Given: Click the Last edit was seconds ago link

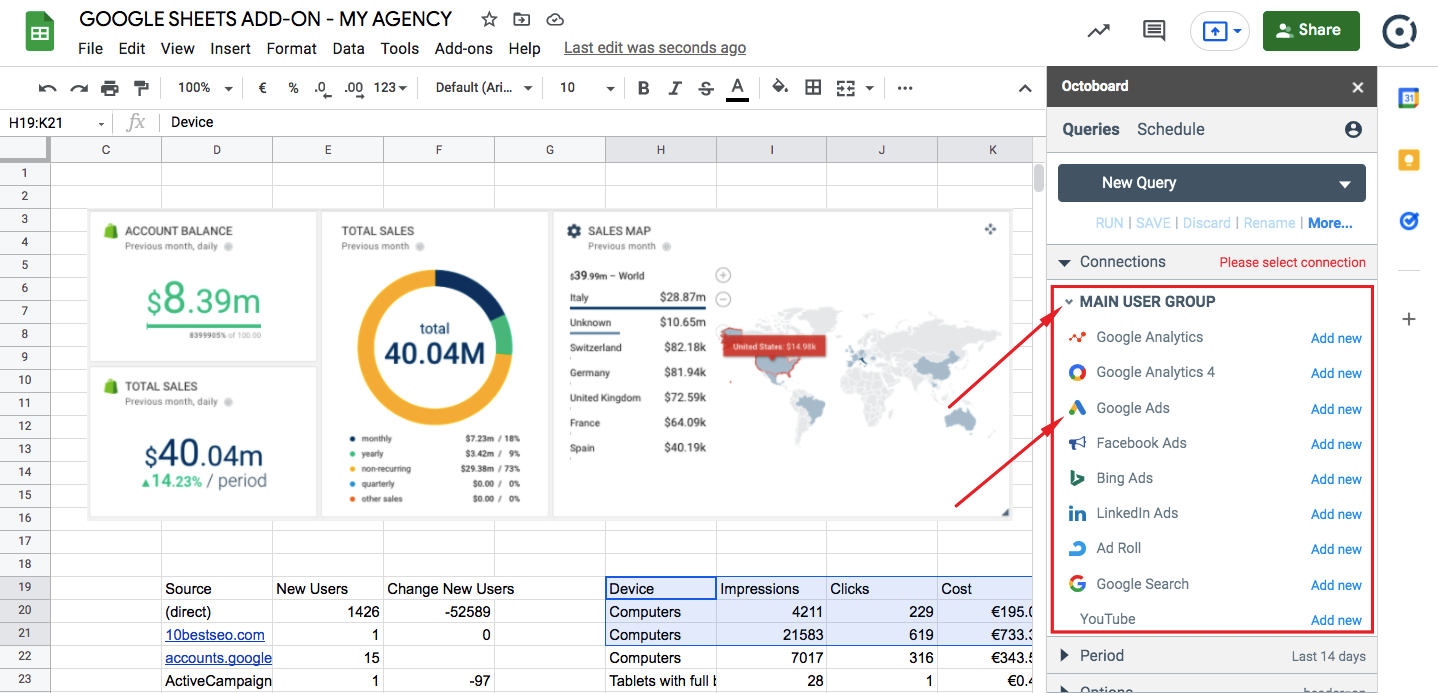Looking at the screenshot, I should coord(655,48).
